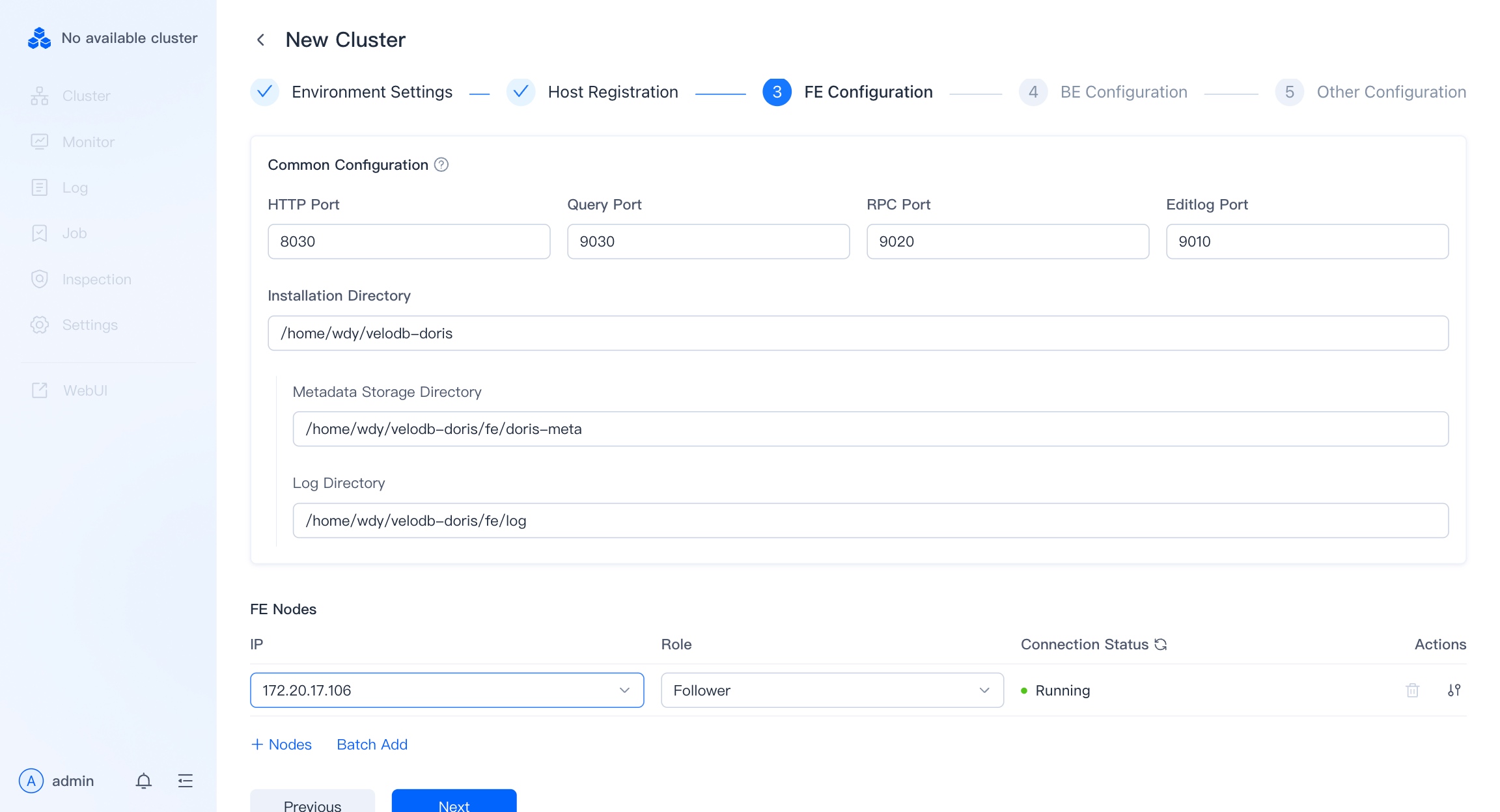This screenshot has height=812, width=1500.
Task: Click the Host Registration checkmark icon
Action: point(521,92)
